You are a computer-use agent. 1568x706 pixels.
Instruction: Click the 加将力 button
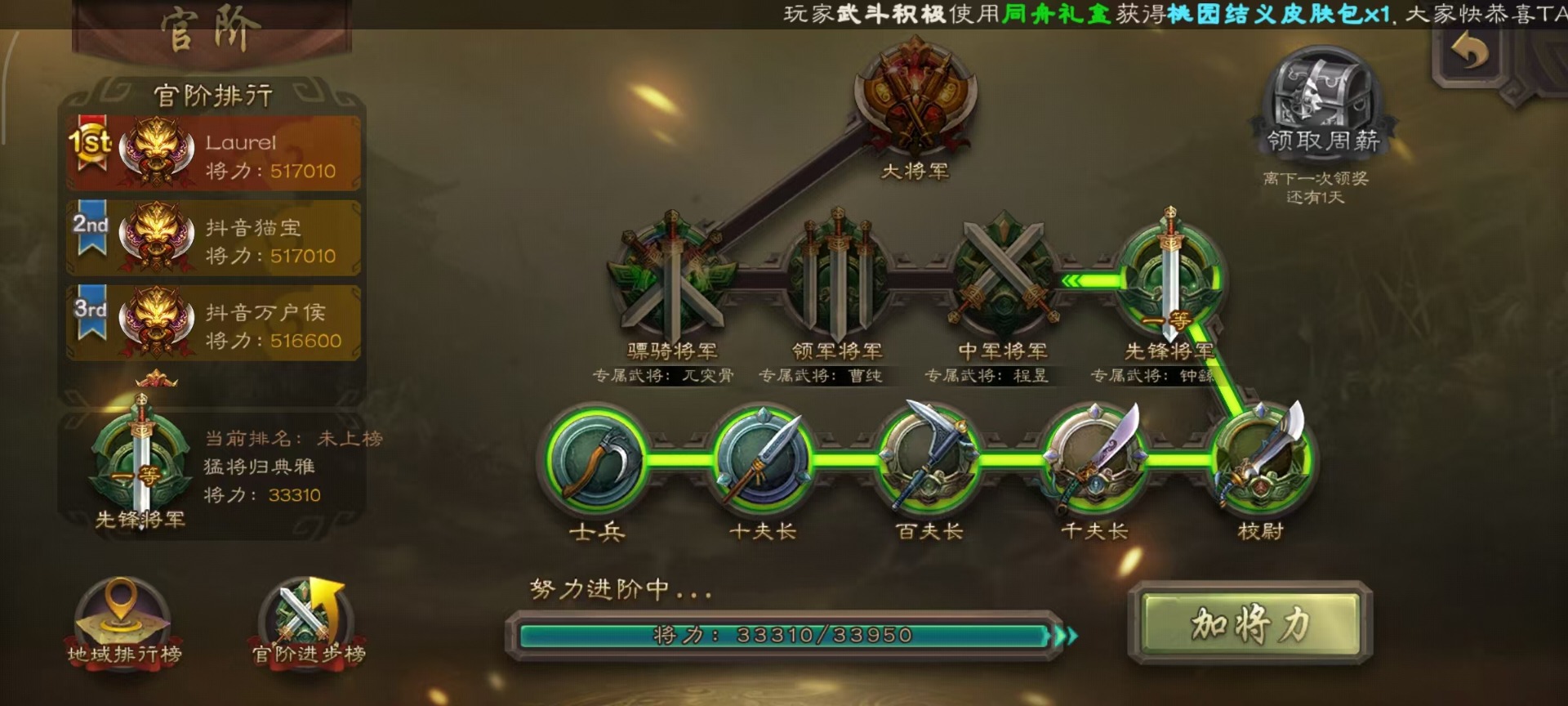(1249, 624)
